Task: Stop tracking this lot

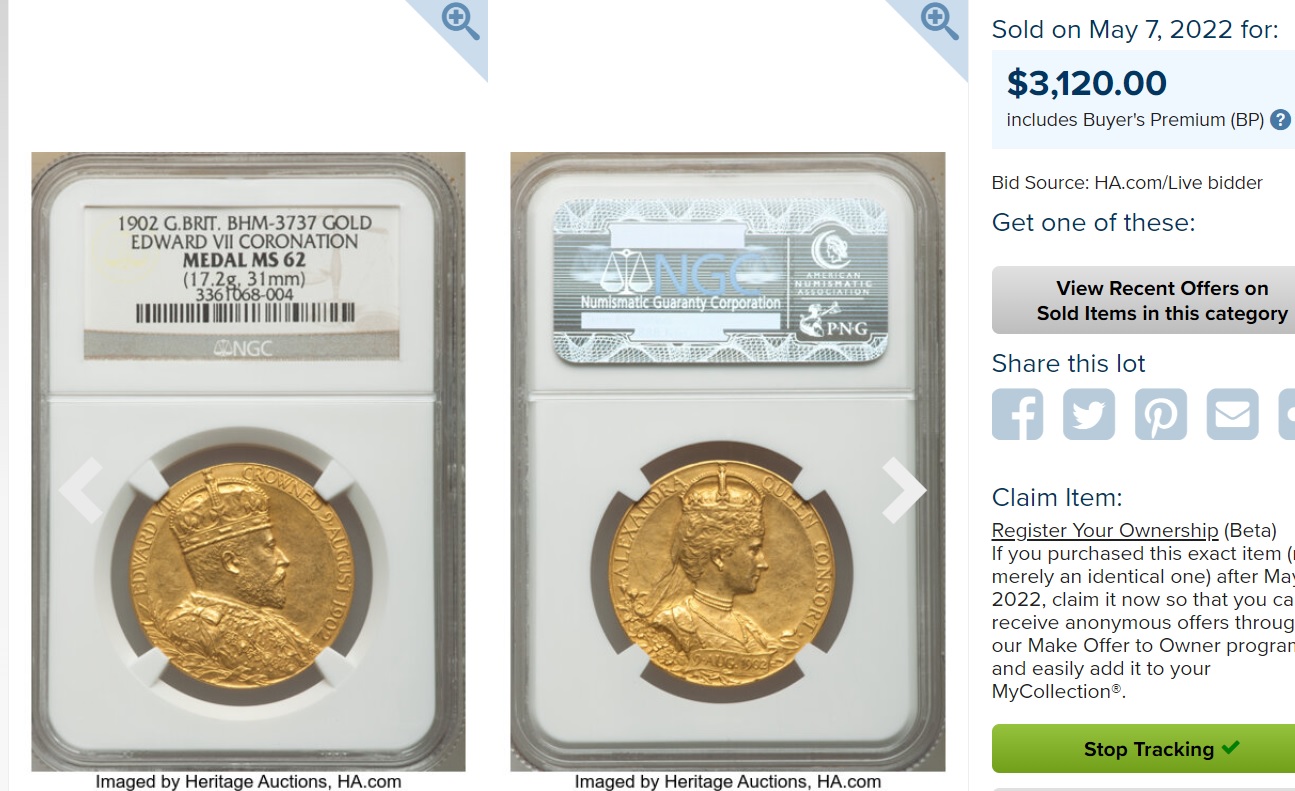Action: (1143, 748)
